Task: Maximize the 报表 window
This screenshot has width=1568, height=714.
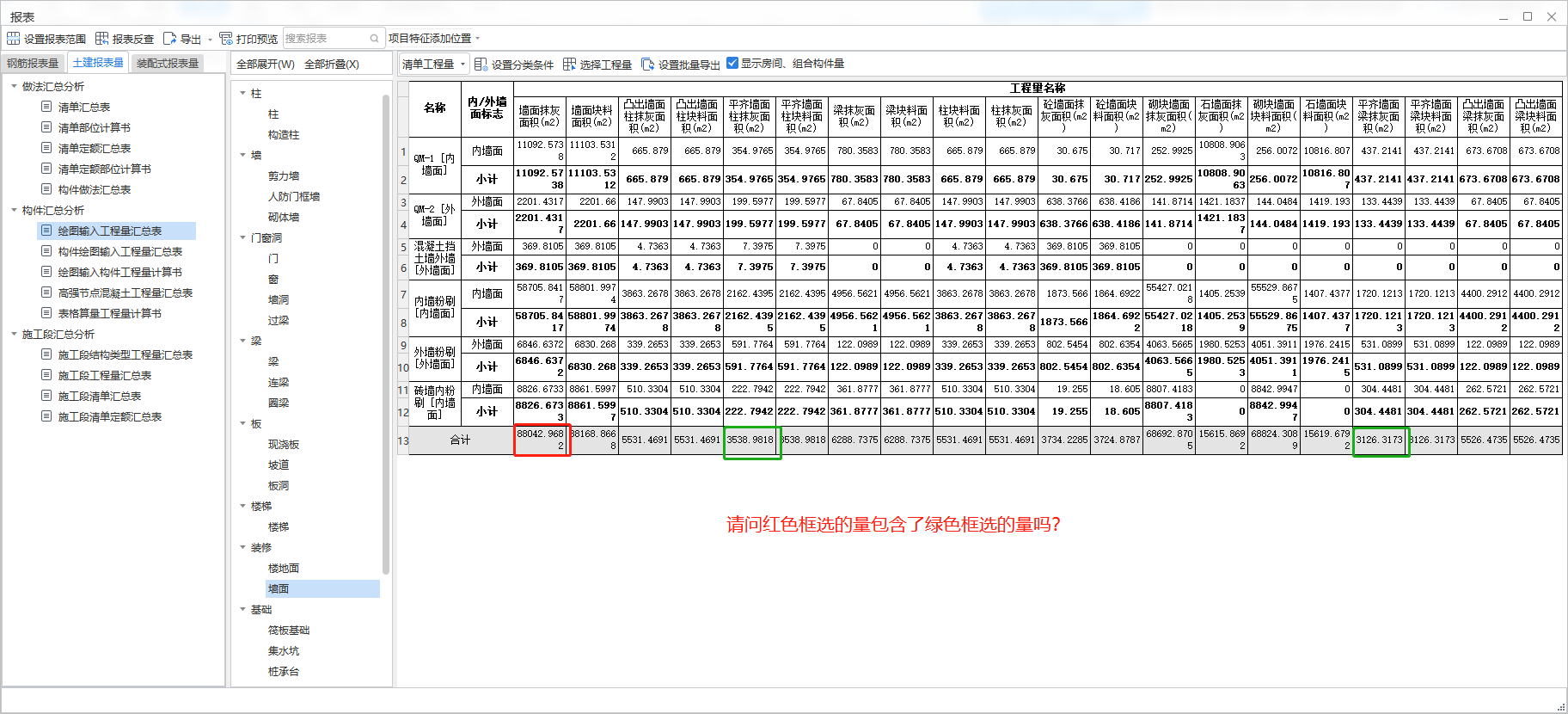Action: pos(1528,16)
